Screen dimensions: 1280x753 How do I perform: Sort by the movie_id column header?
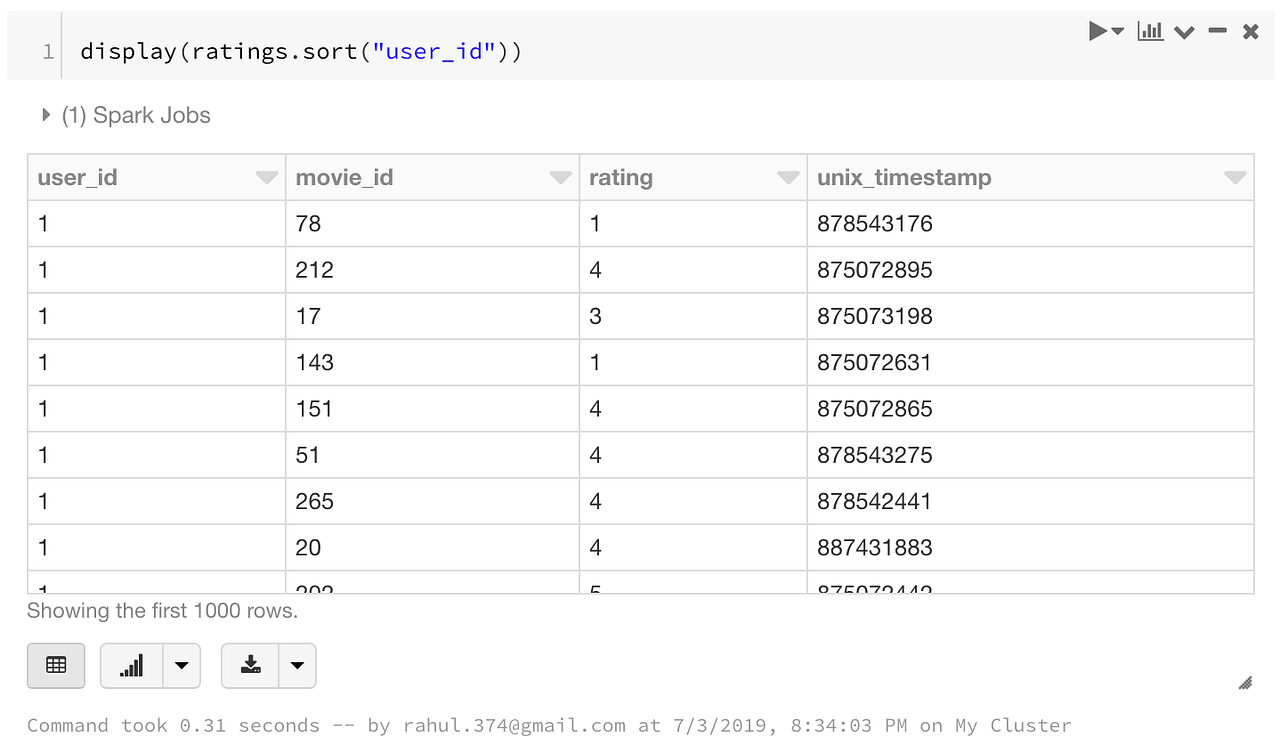(x=344, y=177)
